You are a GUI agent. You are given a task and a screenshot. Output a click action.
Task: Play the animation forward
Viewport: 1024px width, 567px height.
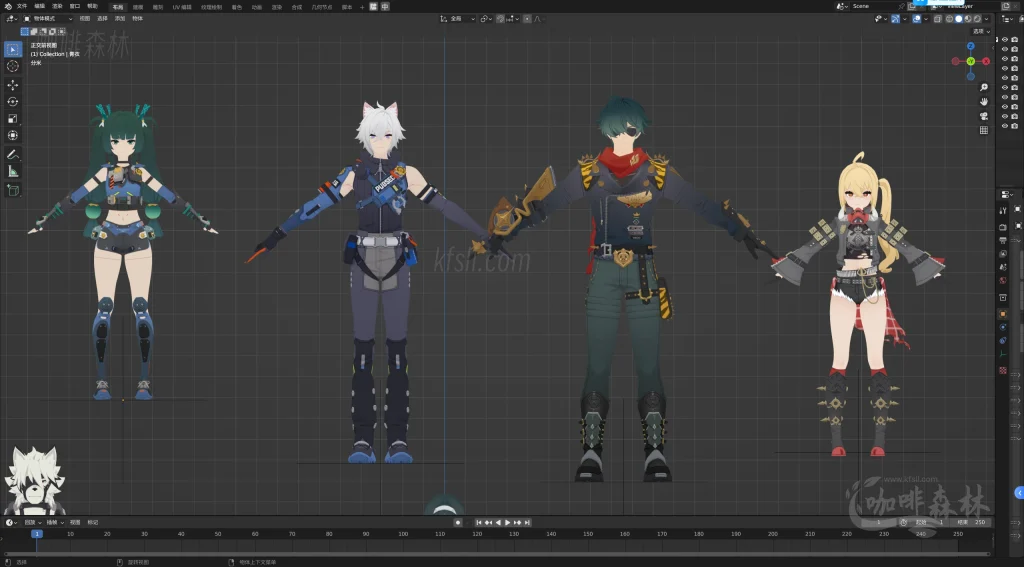coord(507,523)
